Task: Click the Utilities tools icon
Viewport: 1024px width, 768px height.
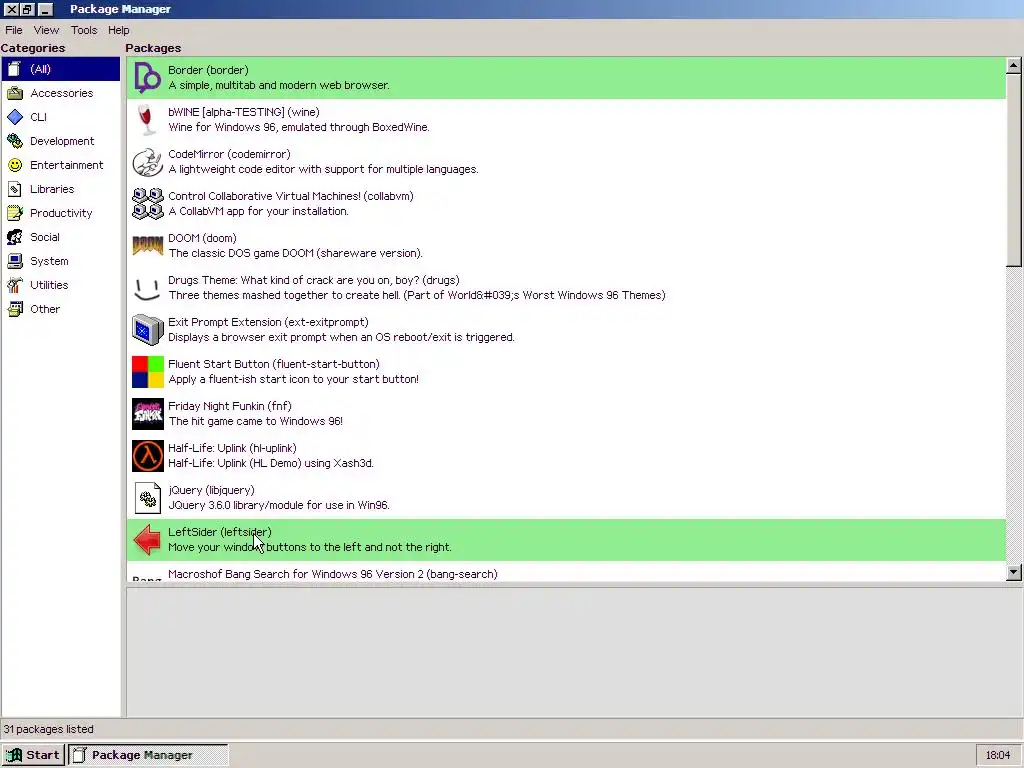Action: (x=15, y=285)
